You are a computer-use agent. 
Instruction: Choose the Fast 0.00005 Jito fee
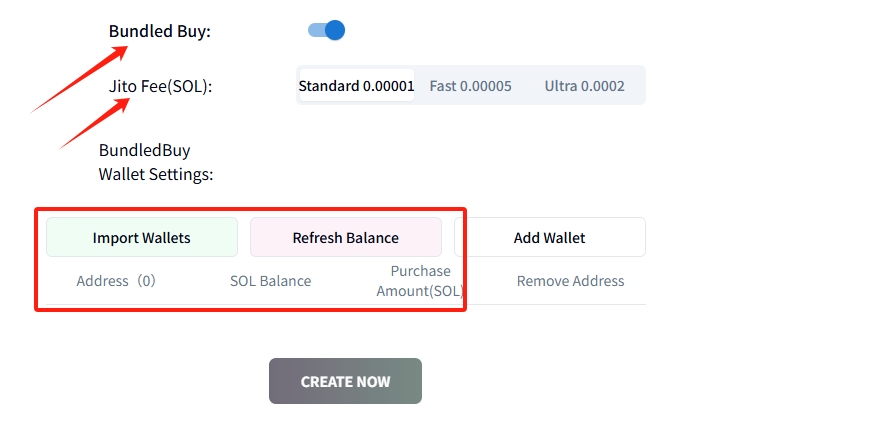click(x=470, y=86)
